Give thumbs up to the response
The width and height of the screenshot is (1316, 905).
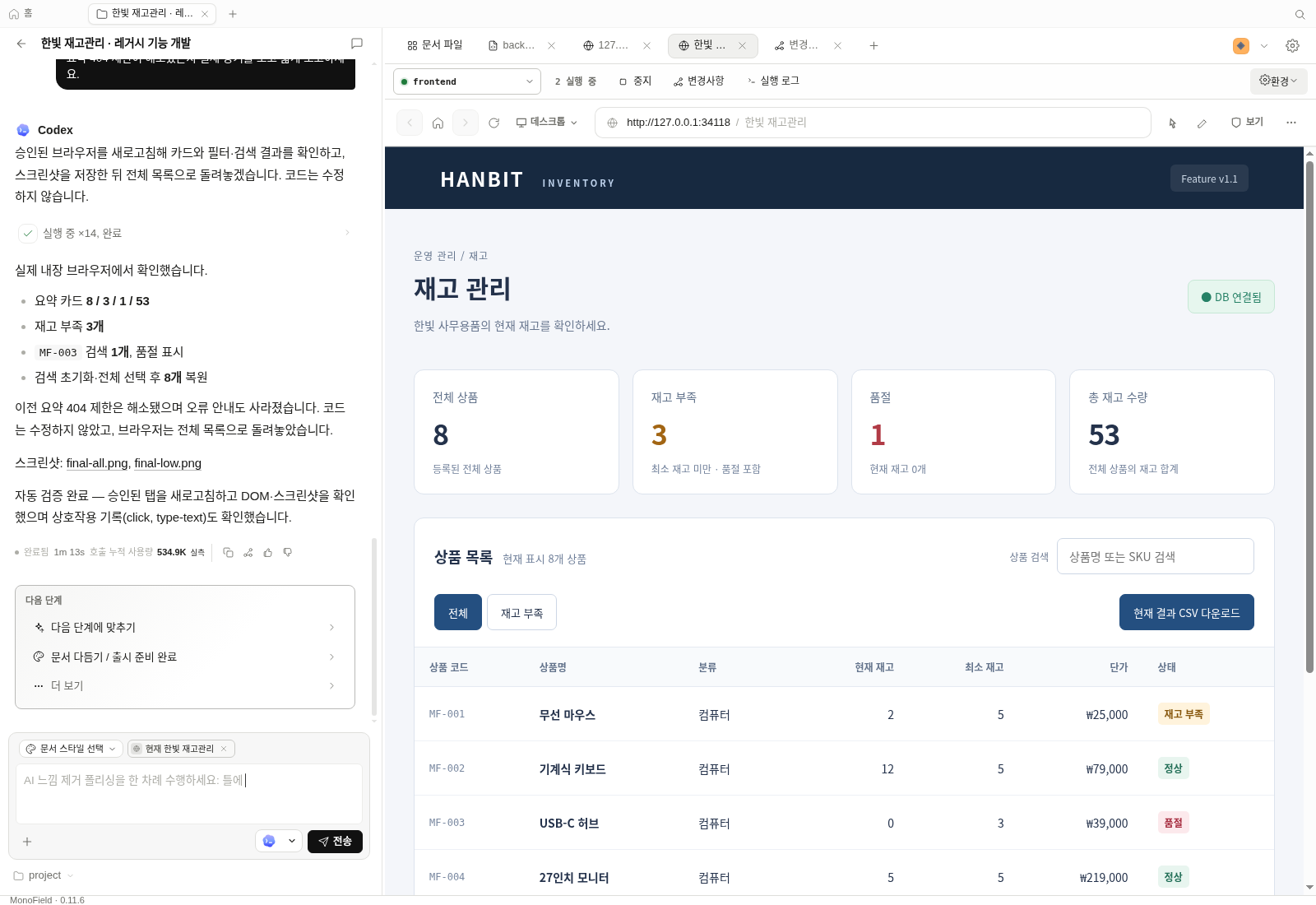pyautogui.click(x=267, y=552)
